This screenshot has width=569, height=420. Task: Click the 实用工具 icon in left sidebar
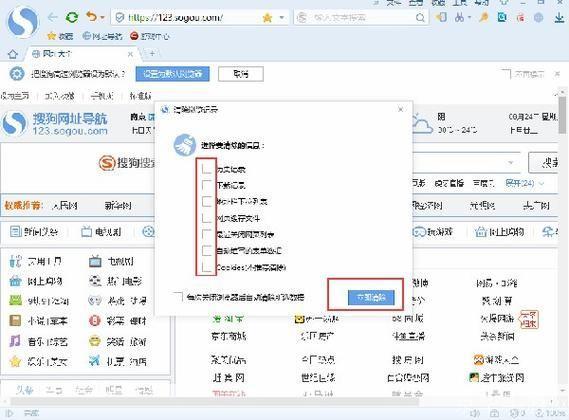[16, 261]
